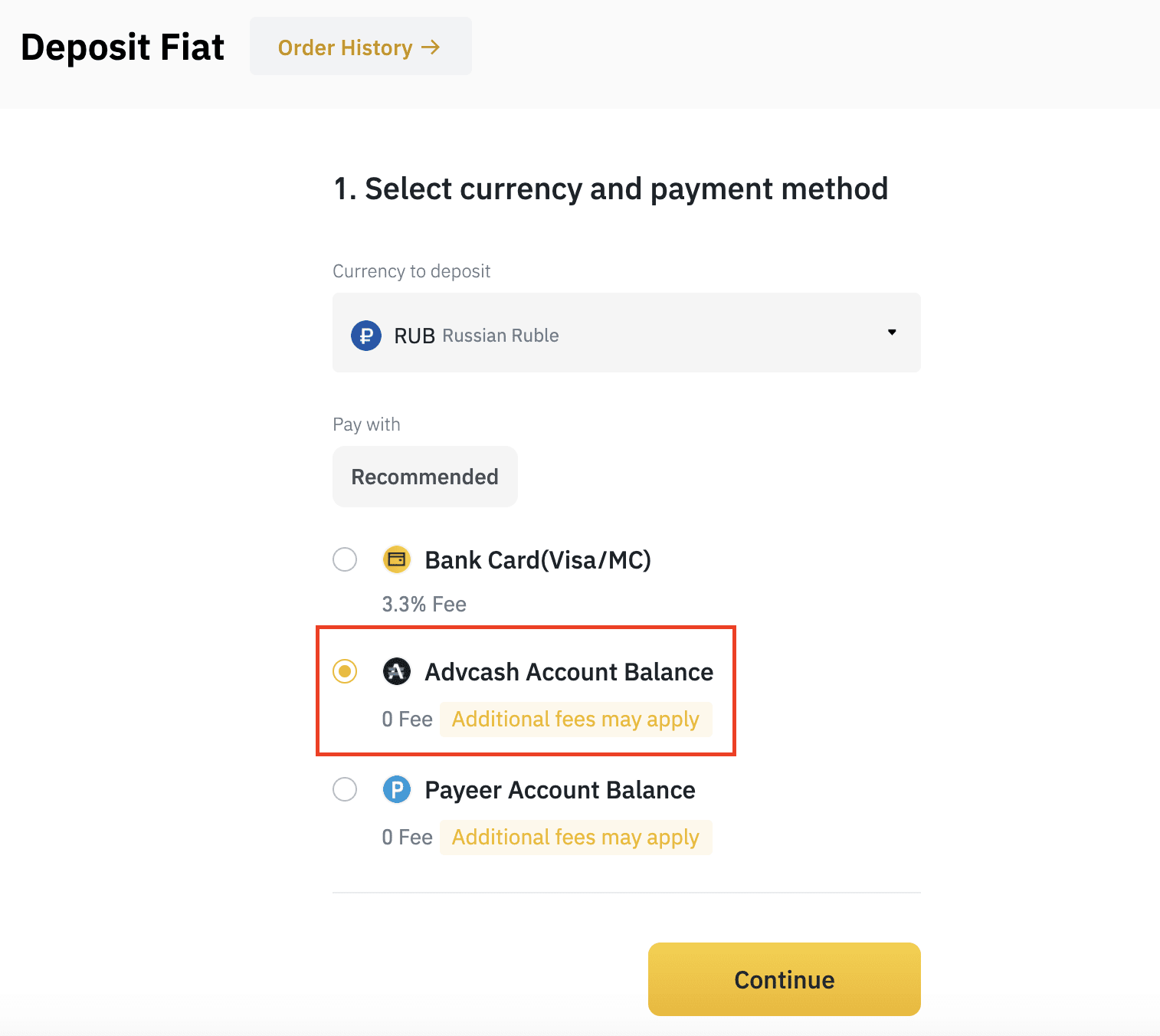Click the Continue button
The width and height of the screenshot is (1160, 1036).
[x=785, y=979]
